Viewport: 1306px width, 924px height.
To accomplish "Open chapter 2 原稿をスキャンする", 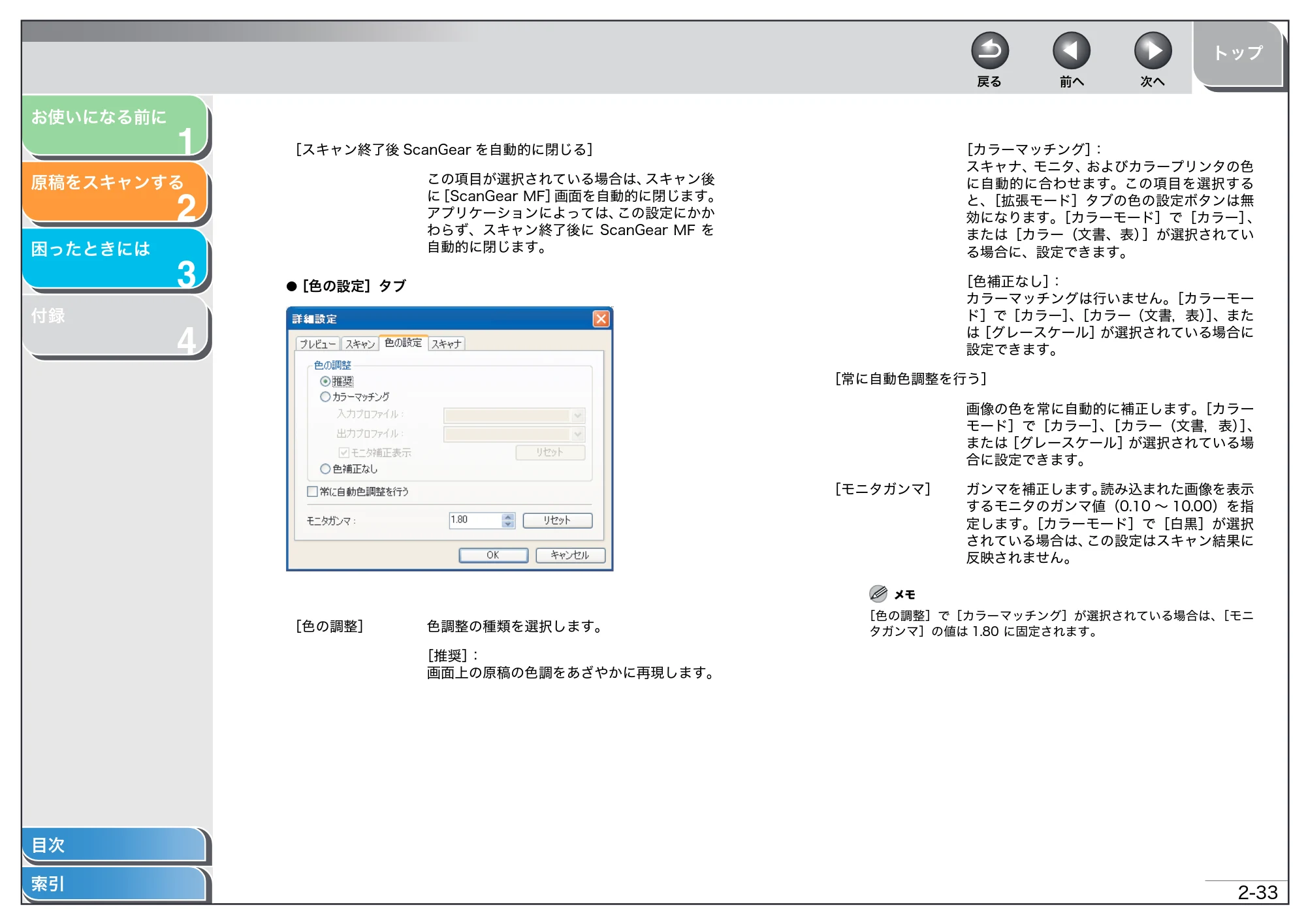I will click(115, 192).
